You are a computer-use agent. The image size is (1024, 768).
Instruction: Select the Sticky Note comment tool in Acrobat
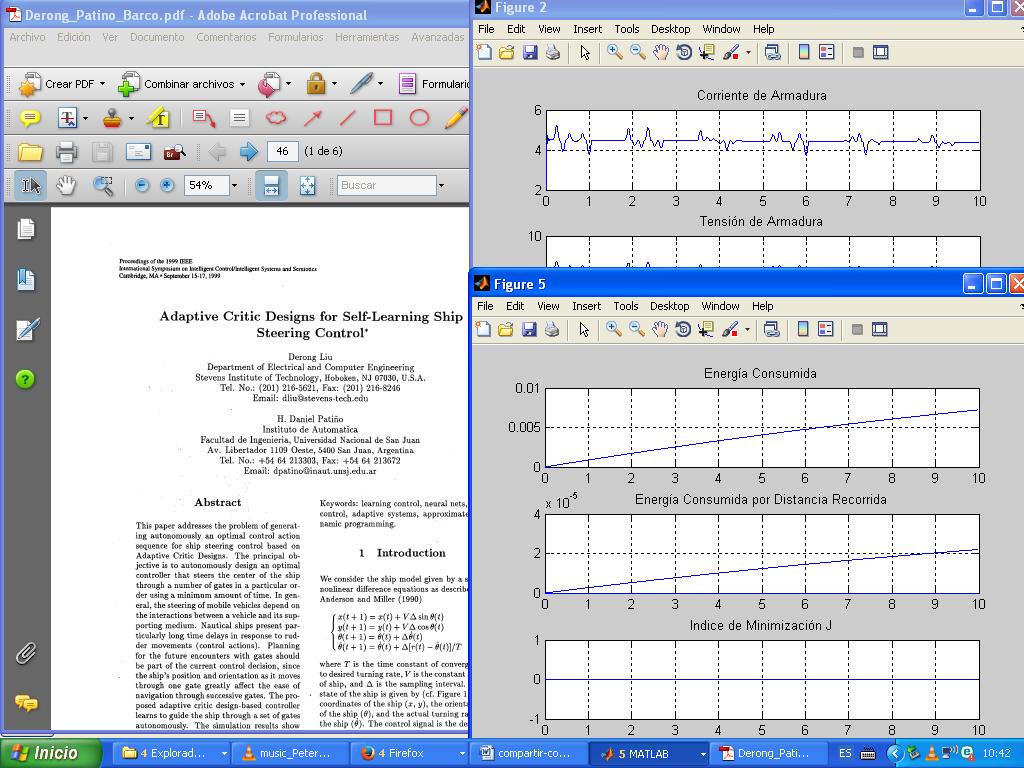(30, 118)
